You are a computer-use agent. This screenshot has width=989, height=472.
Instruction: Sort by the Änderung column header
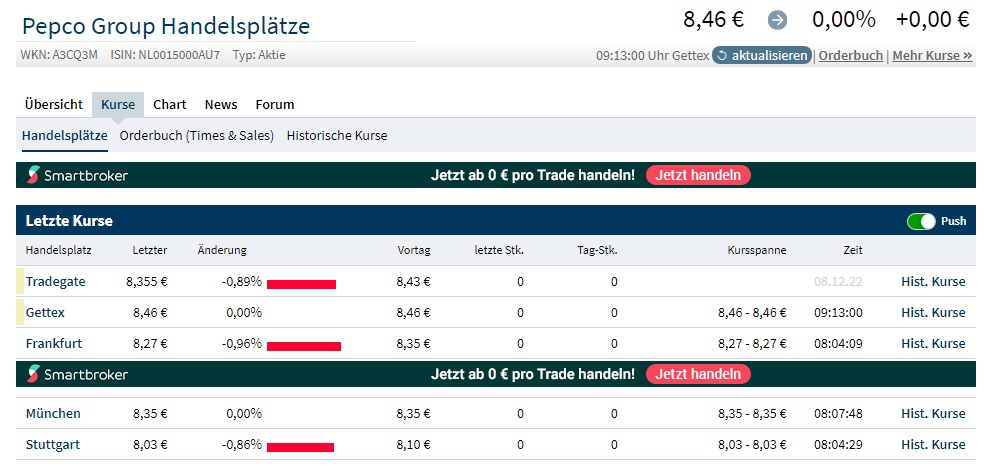[222, 251]
